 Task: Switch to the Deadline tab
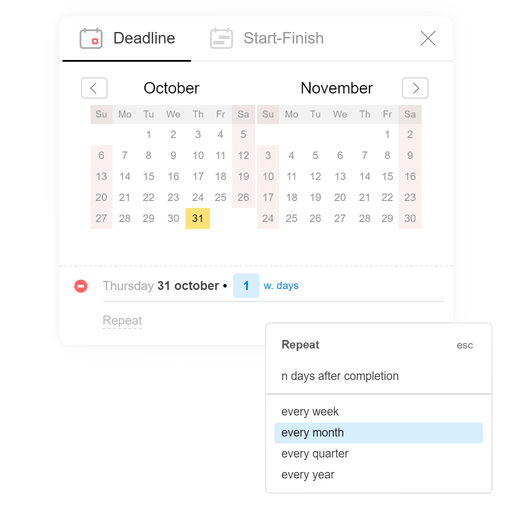[x=127, y=39]
